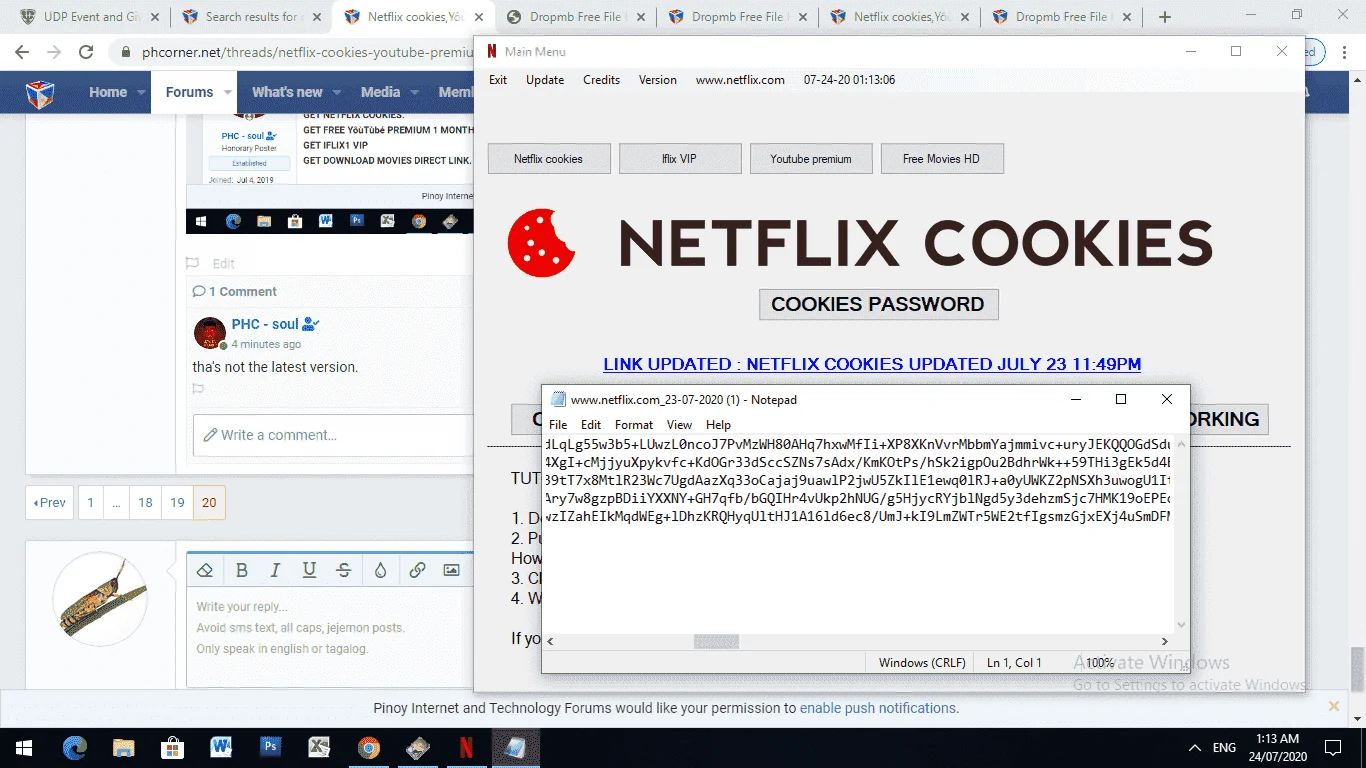Screen dimensions: 1366x768
Task: Open Edit menu in Notepad
Action: point(591,425)
